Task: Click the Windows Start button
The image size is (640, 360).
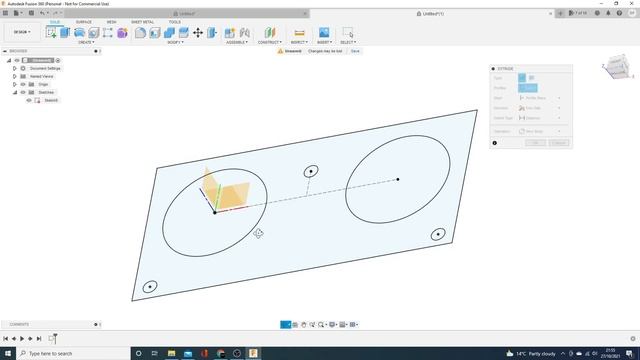Action: 8,353
